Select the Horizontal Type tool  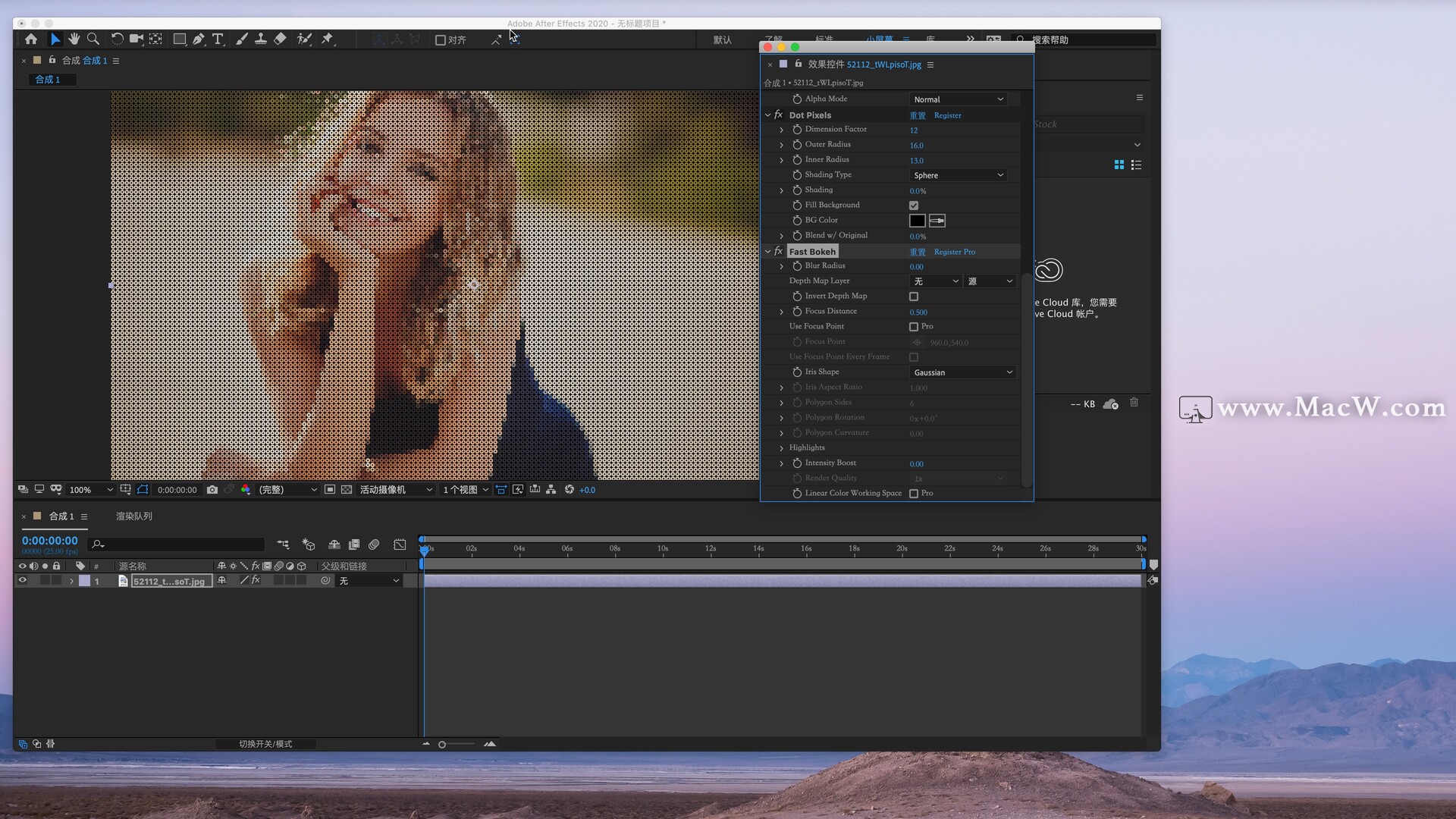(218, 39)
